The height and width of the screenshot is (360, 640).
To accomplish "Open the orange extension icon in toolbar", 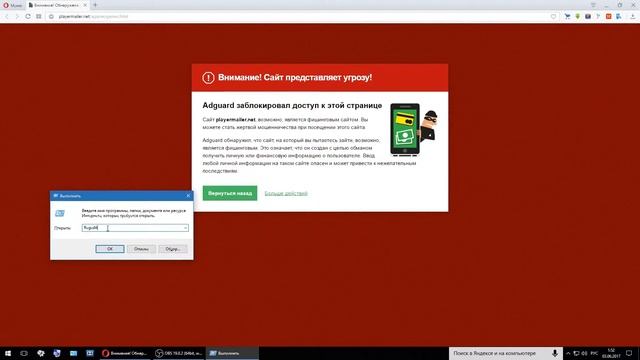I will click(x=609, y=16).
